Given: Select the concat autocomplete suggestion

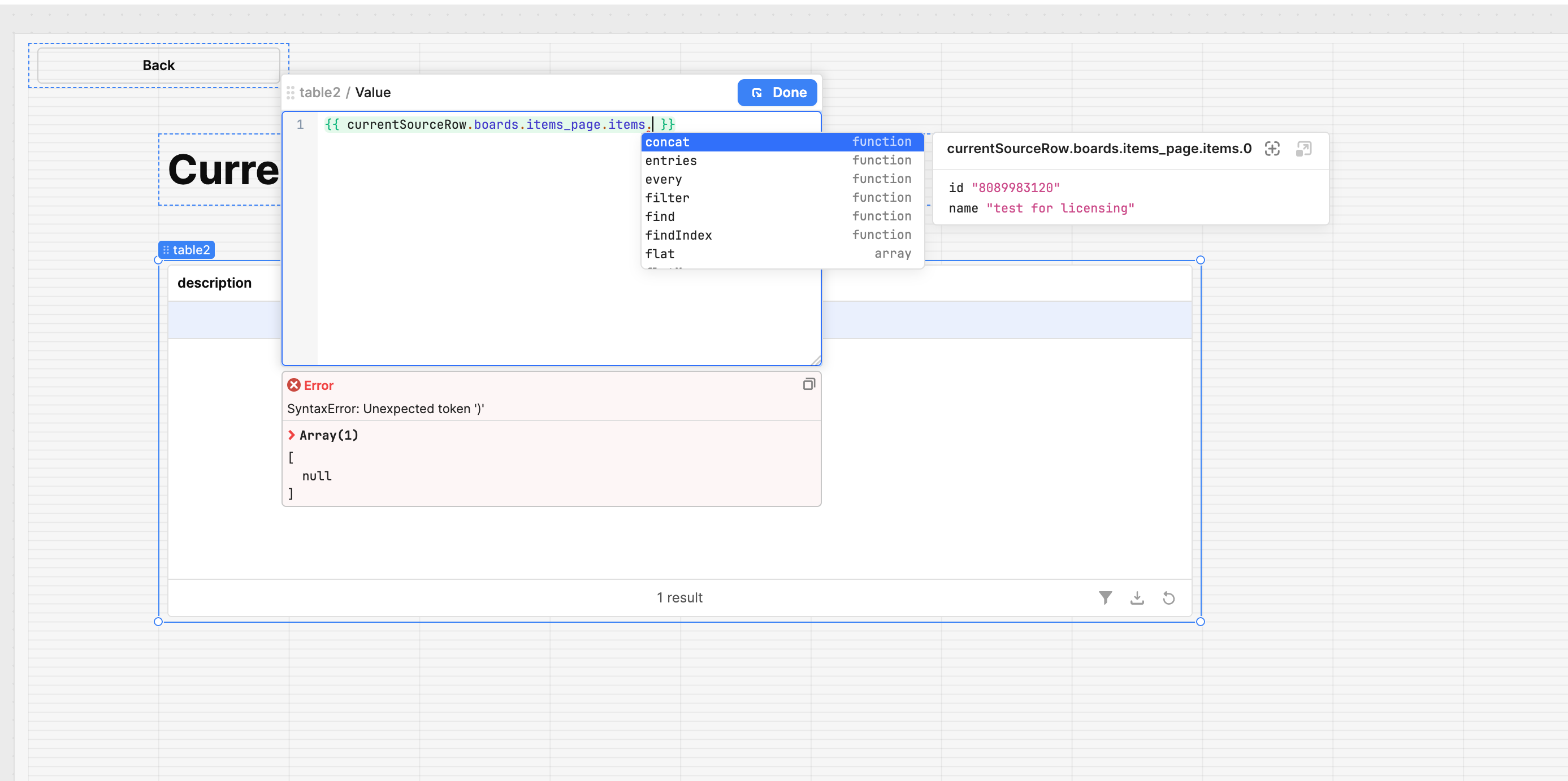Looking at the screenshot, I should (x=782, y=142).
